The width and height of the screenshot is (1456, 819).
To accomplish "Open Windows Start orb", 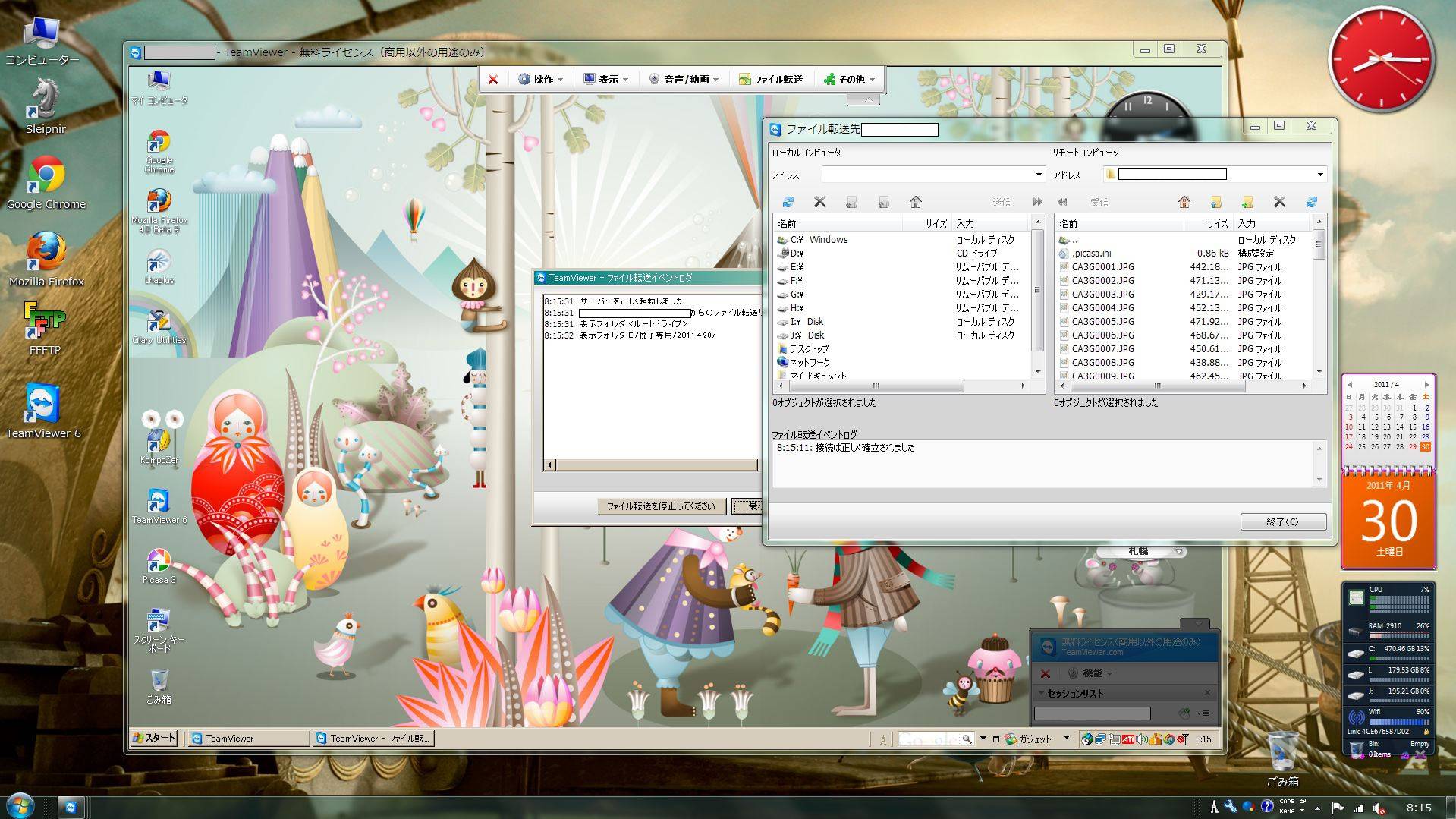I will click(20, 806).
